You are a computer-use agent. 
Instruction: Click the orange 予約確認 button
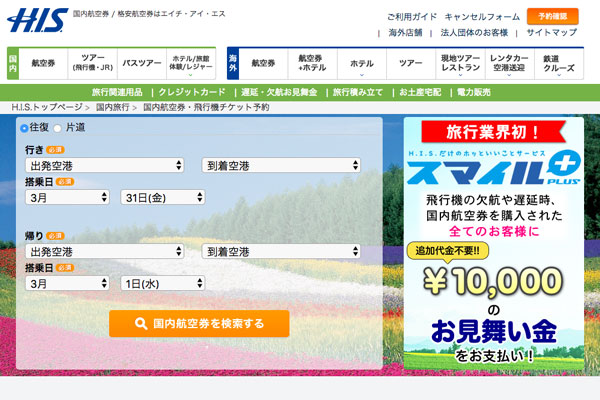click(x=553, y=16)
